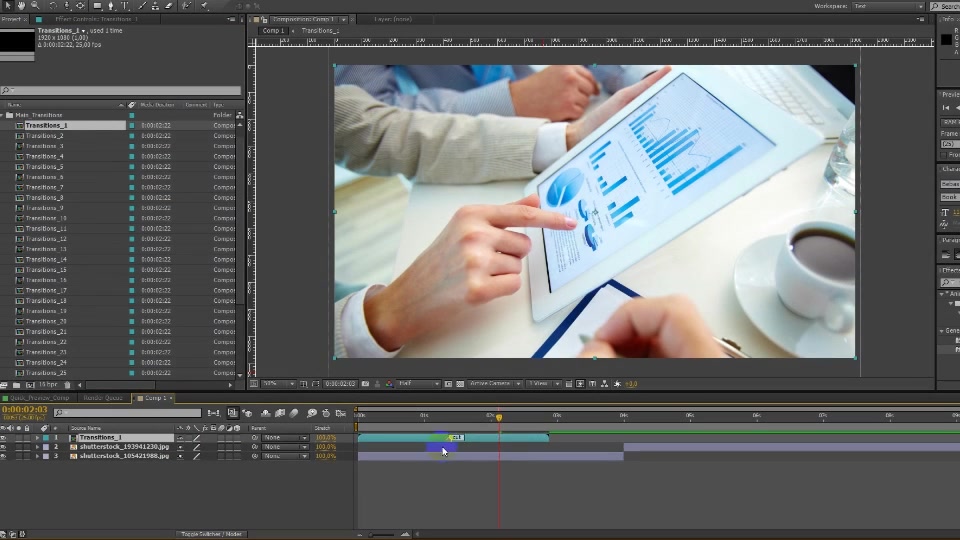
Task: Select the Zoom magnifier tool
Action: tap(36, 6)
